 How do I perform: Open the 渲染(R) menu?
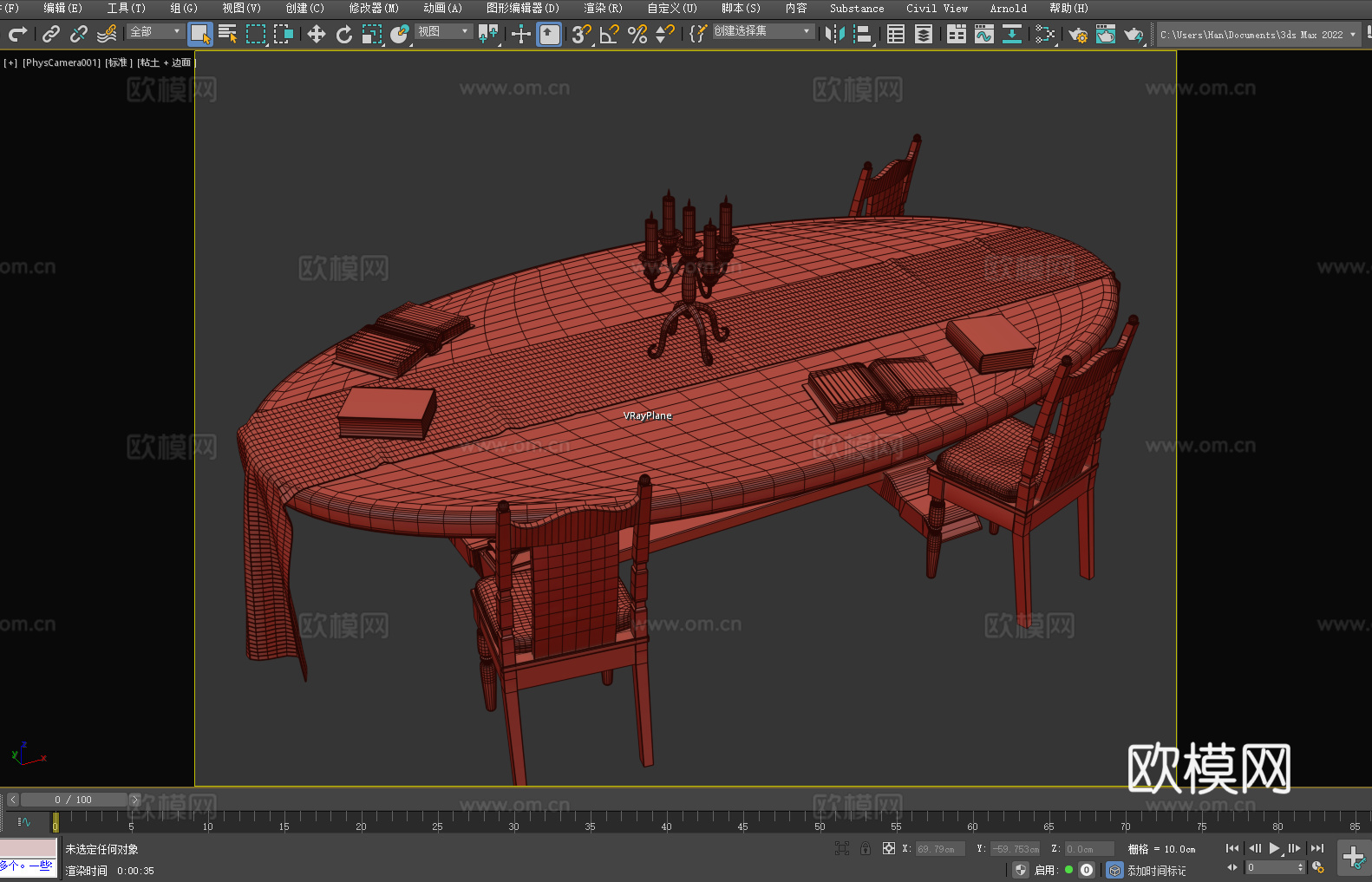[604, 8]
